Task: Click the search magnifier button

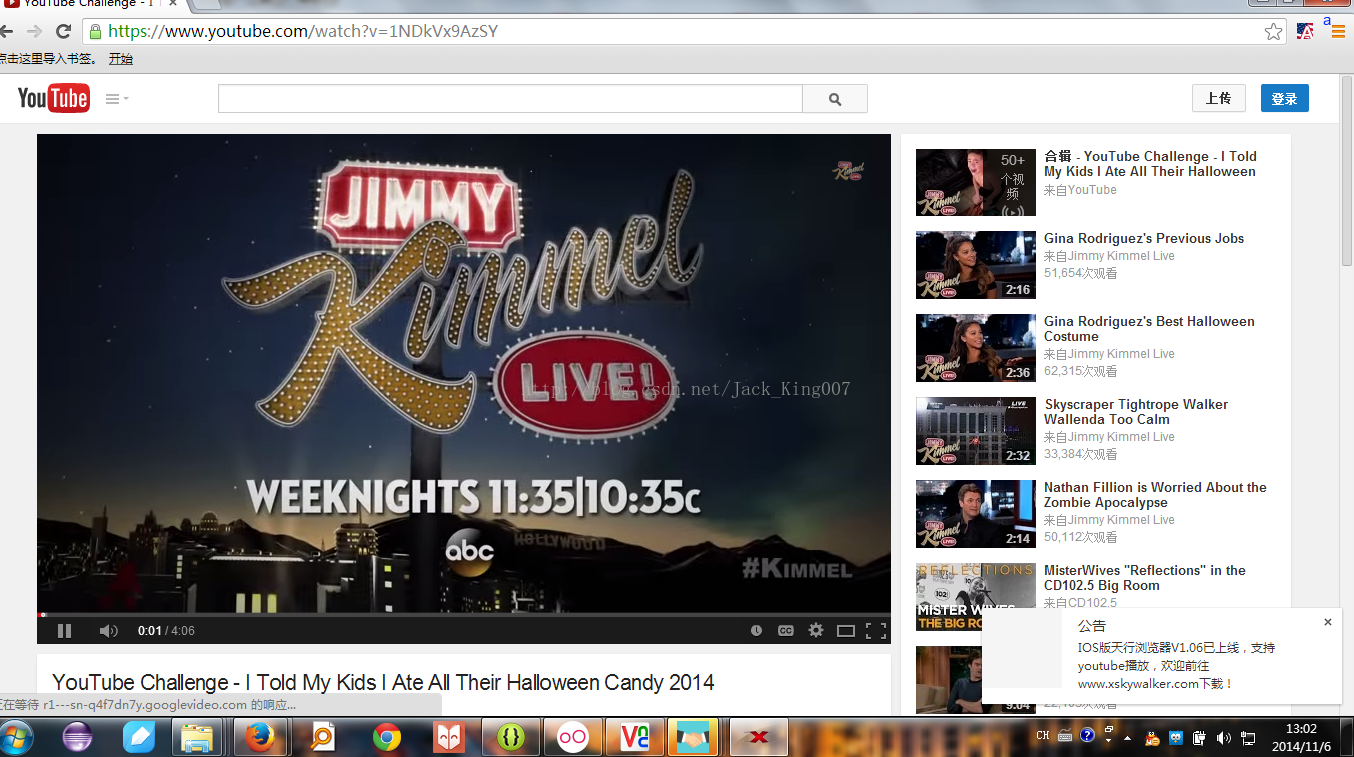Action: coord(835,99)
